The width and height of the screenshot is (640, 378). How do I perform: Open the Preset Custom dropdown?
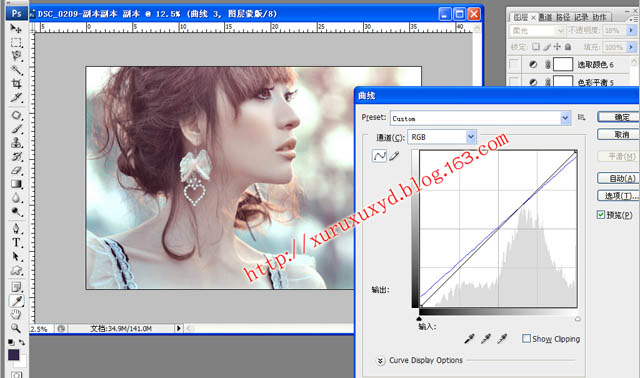[565, 118]
